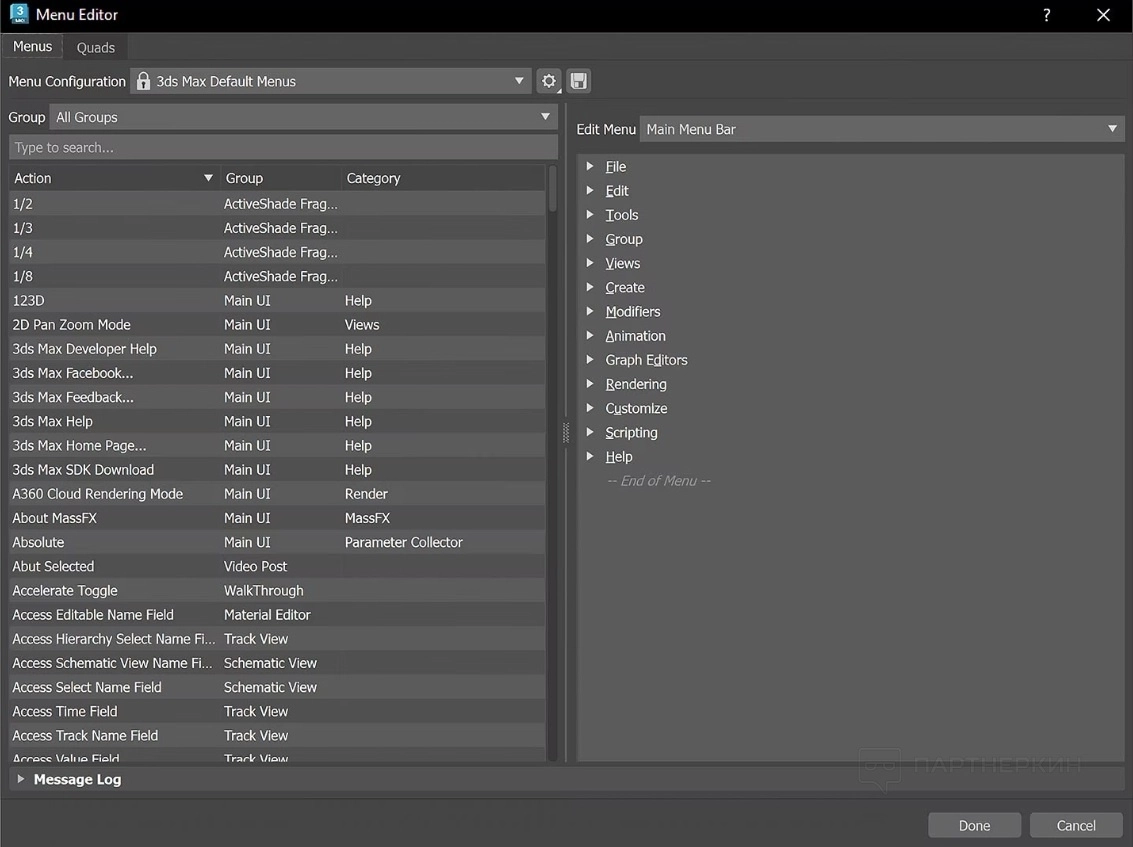Click the action search field

[x=283, y=147]
